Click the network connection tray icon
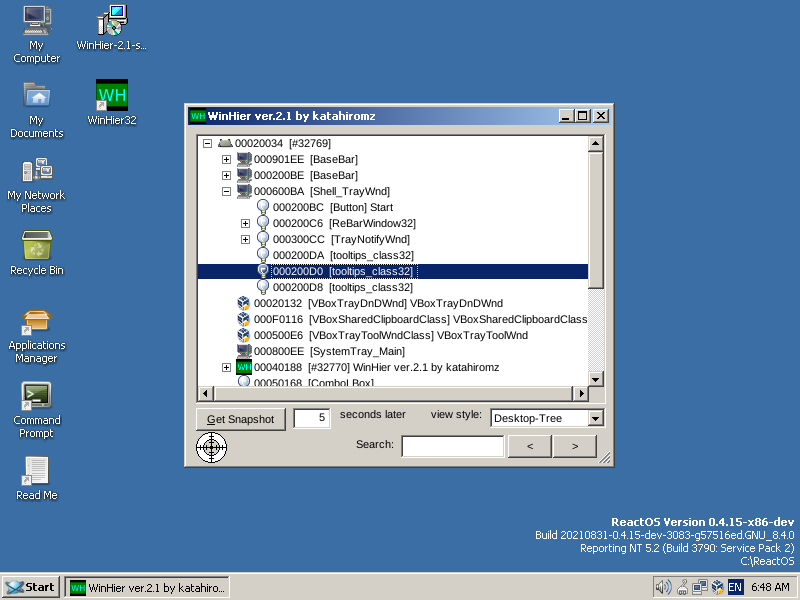Screen dimensions: 800x600 699,587
